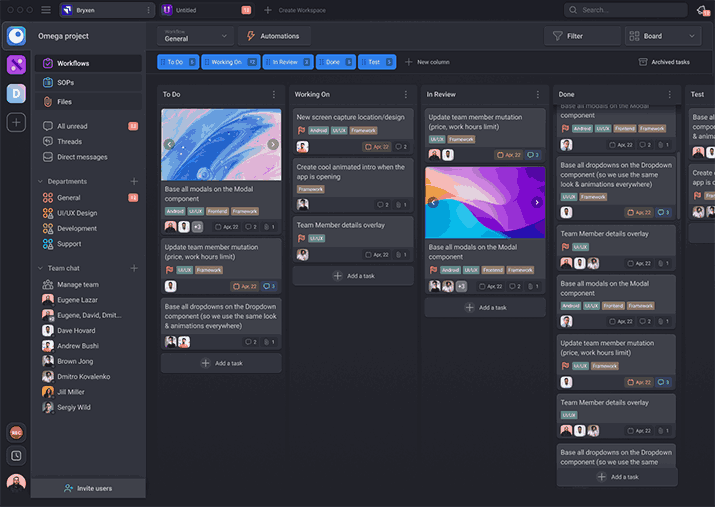Click the Invite users button
The height and width of the screenshot is (507, 715).
[88, 488]
